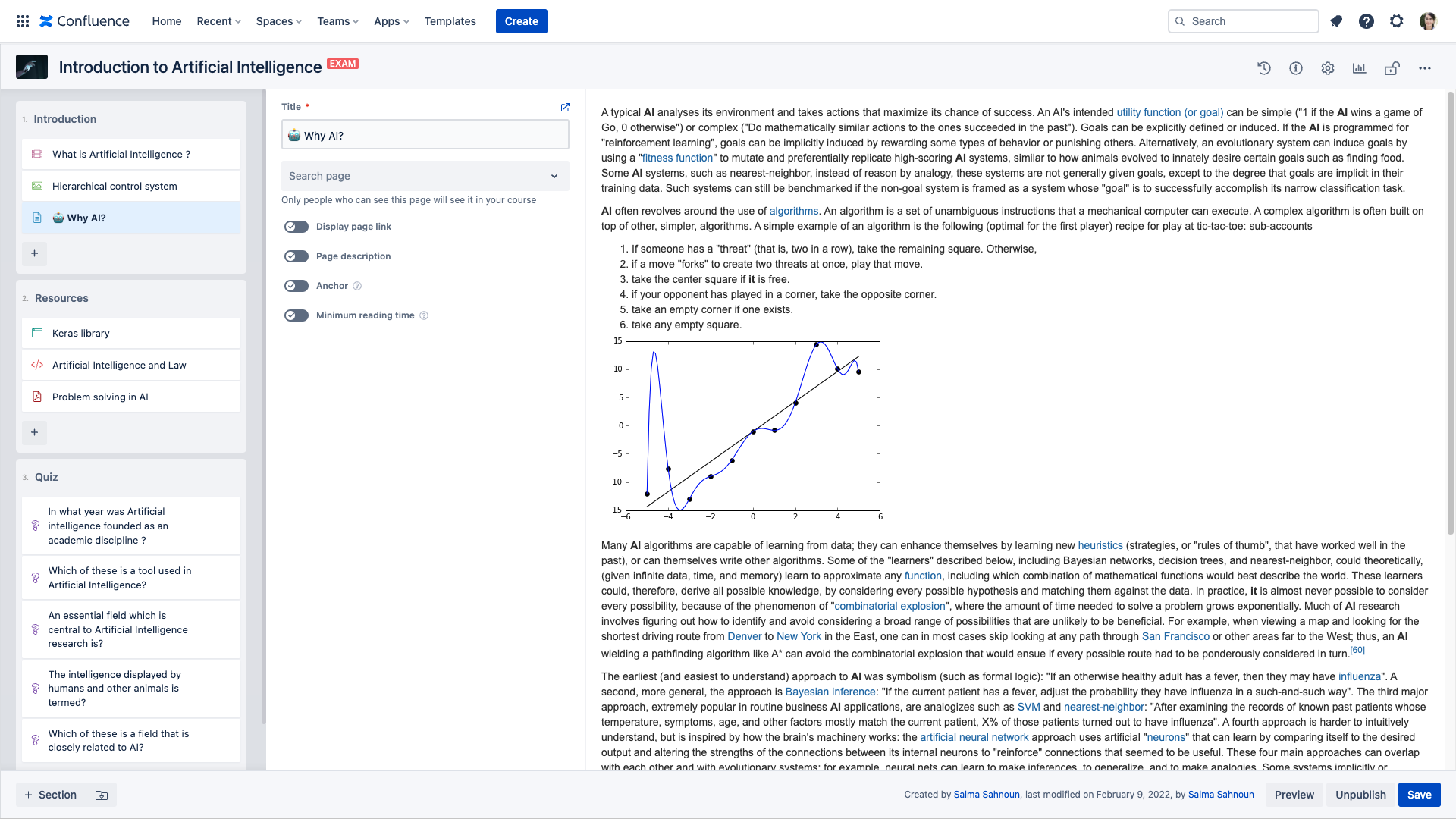Click the Save button
The height and width of the screenshot is (819, 1456).
pyautogui.click(x=1420, y=795)
